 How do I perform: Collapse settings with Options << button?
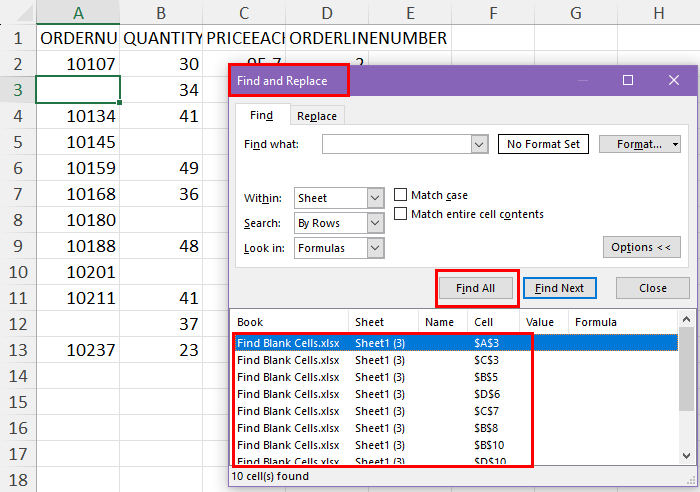pyautogui.click(x=642, y=247)
